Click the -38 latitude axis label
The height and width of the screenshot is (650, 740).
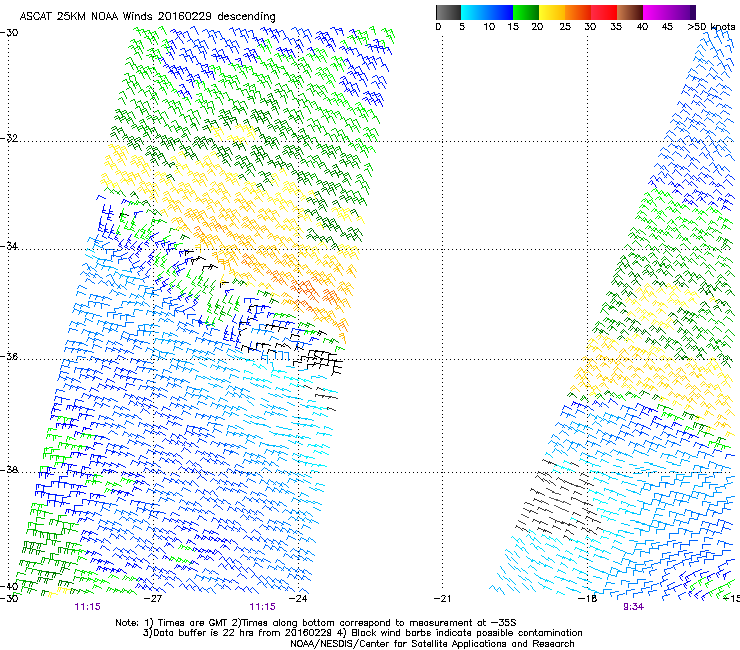click(9, 470)
